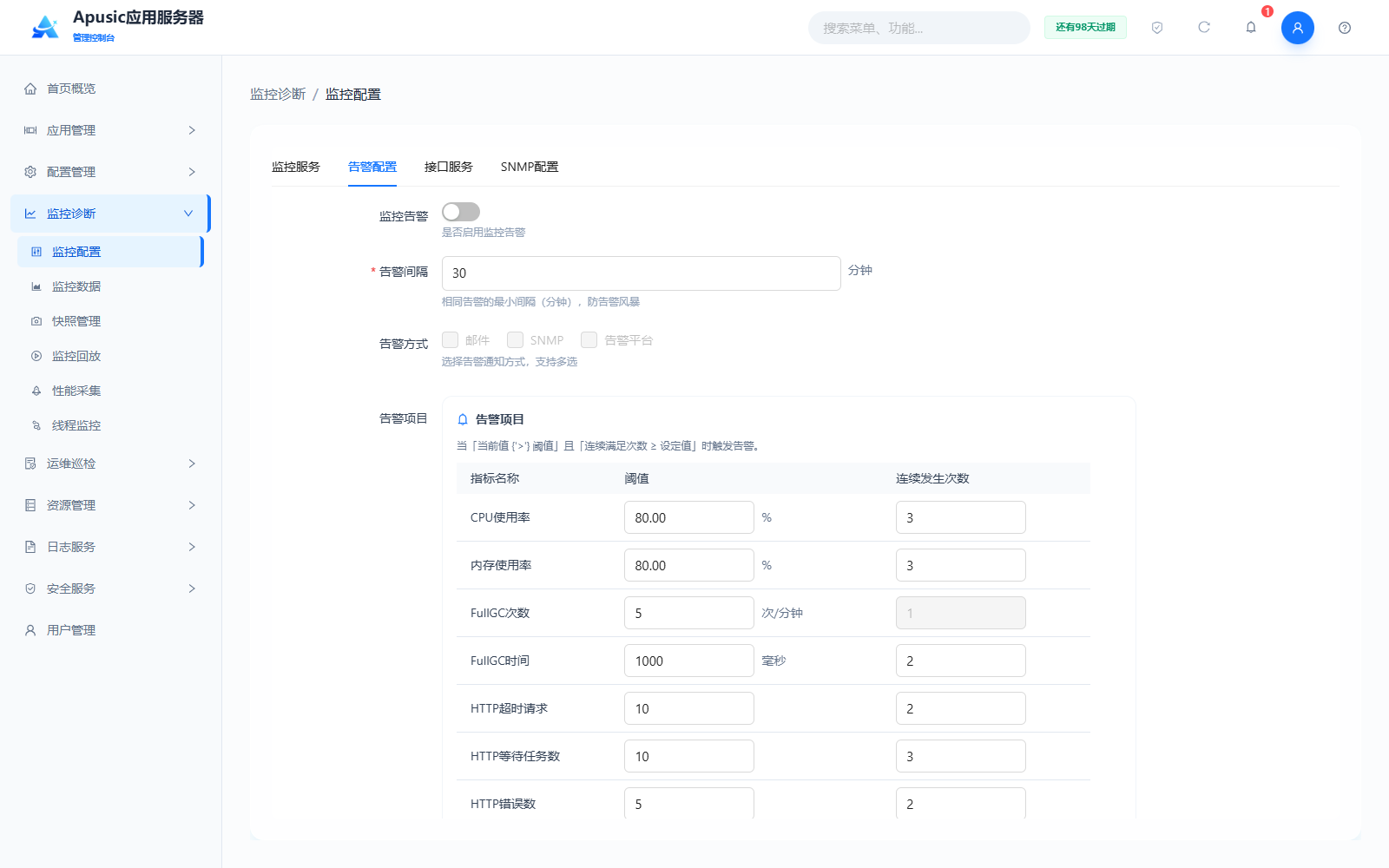This screenshot has height=868, width=1389.
Task: Switch to the 监控服务 tab
Action: tap(296, 167)
